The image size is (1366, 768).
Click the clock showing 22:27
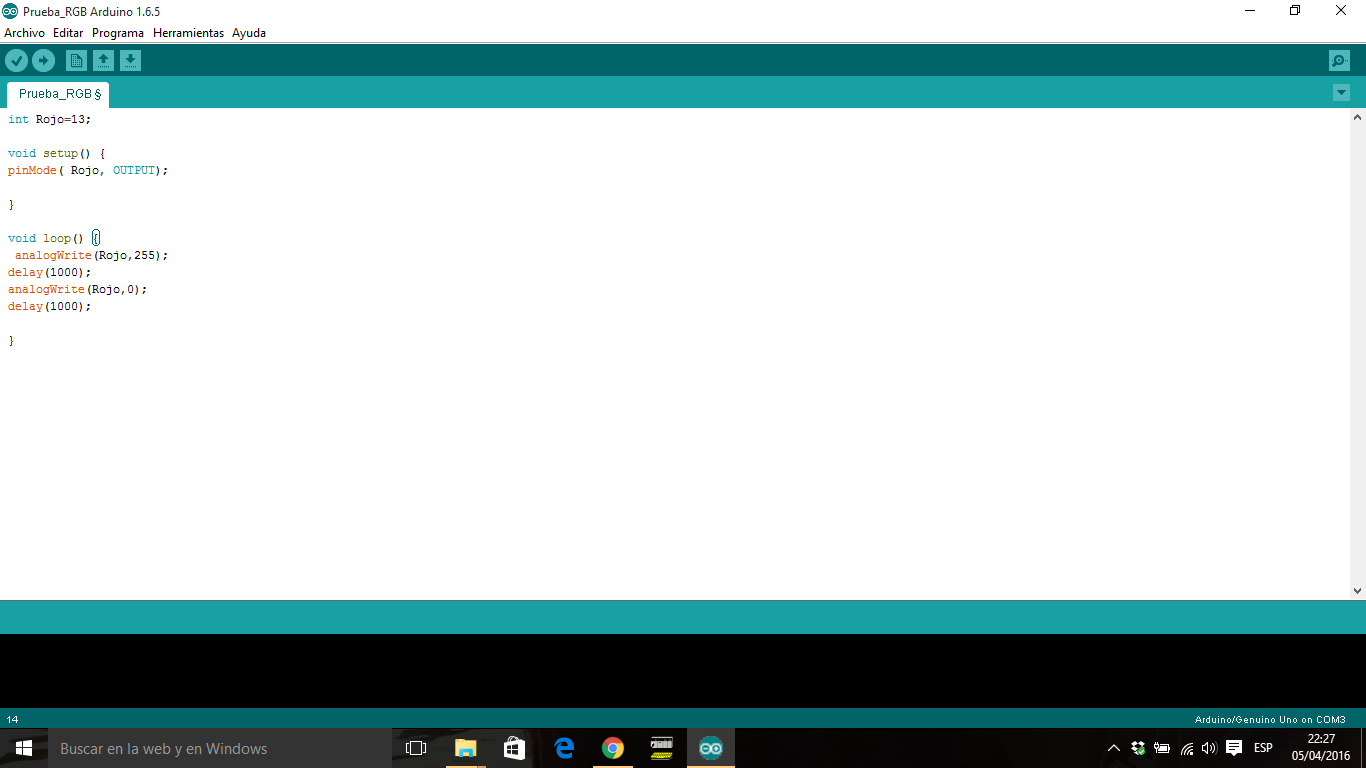point(1321,739)
